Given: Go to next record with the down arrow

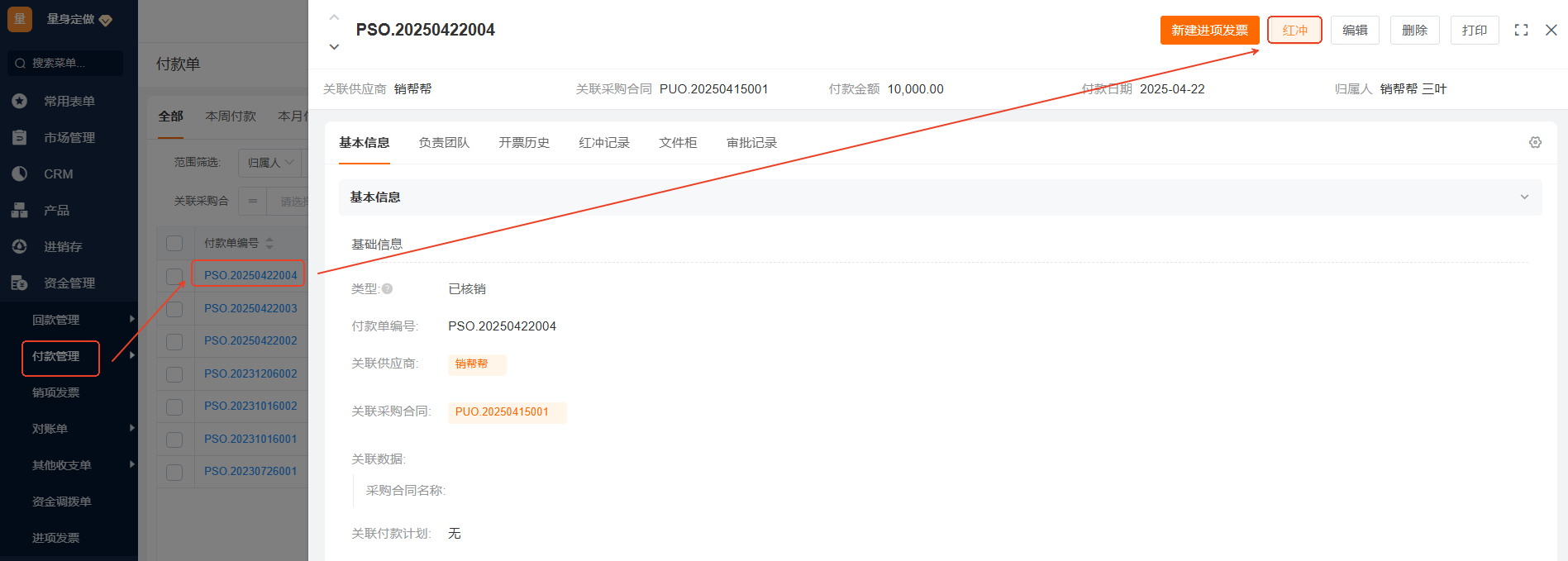Looking at the screenshot, I should pyautogui.click(x=334, y=46).
